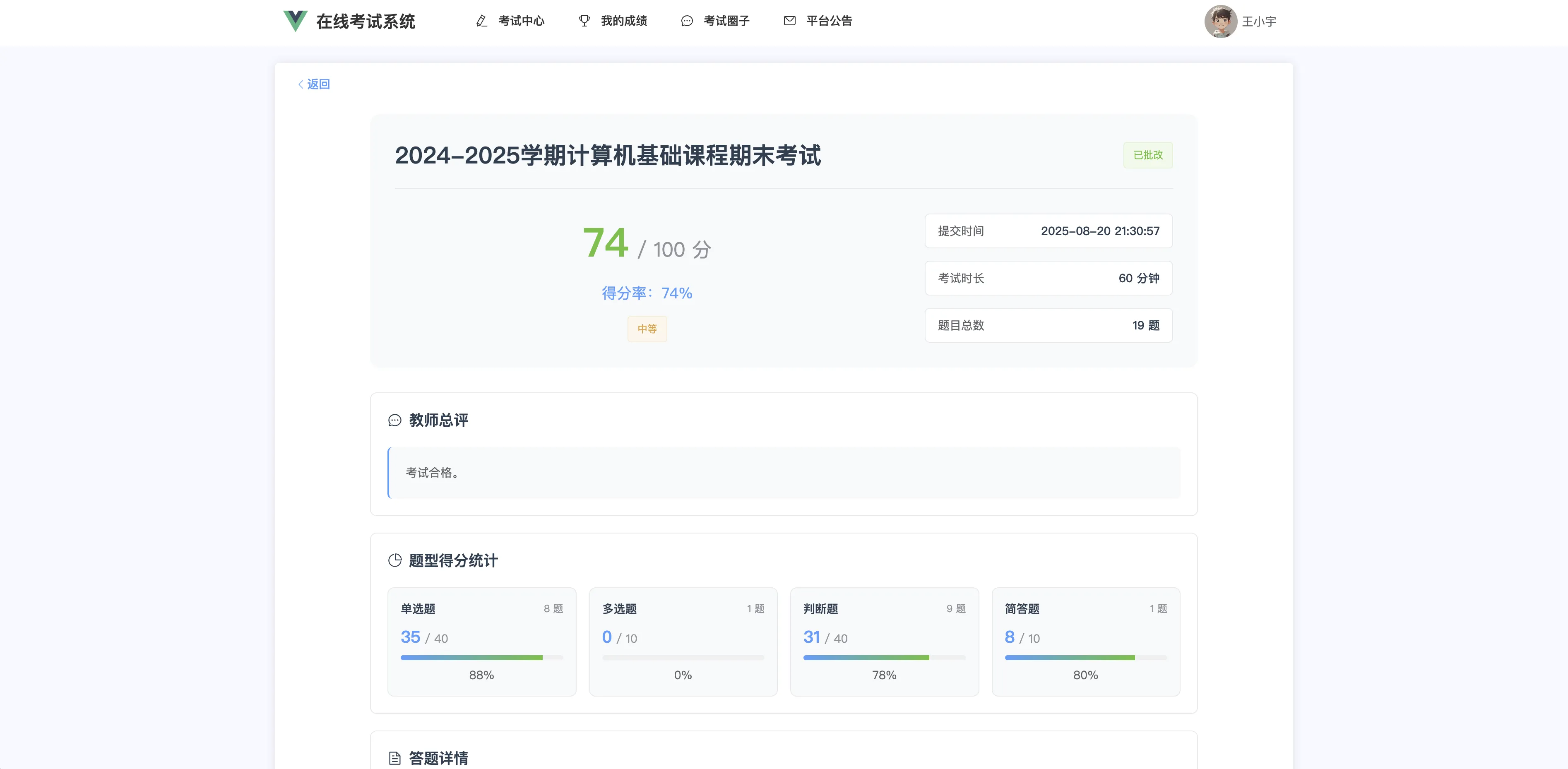This screenshot has width=1568, height=769.
Task: Click the left chevron of 返回
Action: (x=301, y=84)
